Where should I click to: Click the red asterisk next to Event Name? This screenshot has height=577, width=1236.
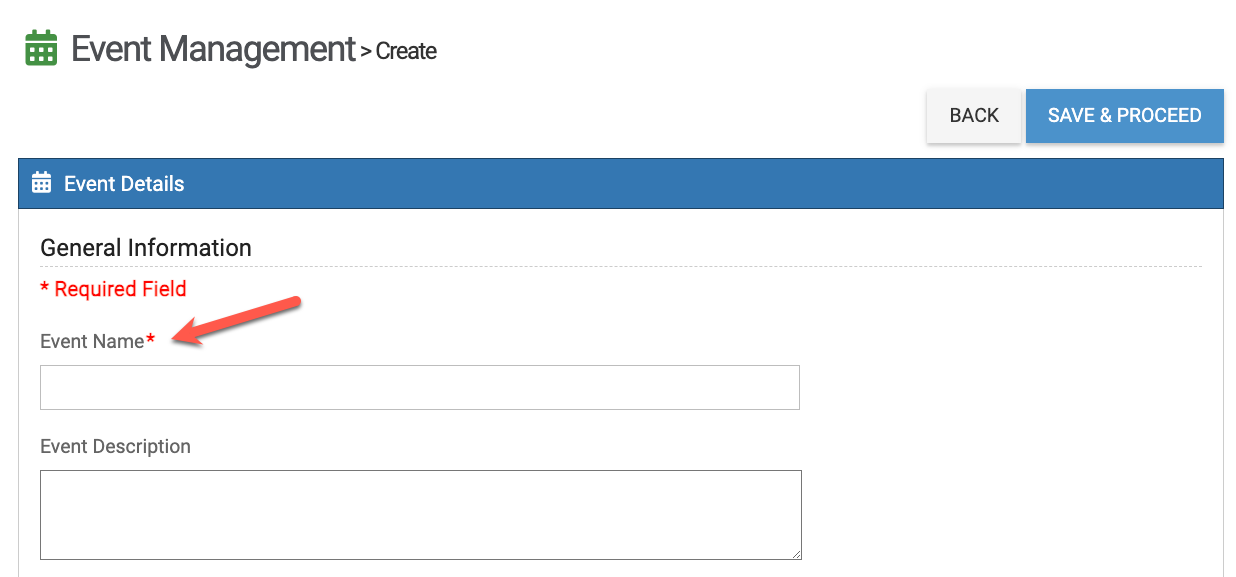click(151, 341)
